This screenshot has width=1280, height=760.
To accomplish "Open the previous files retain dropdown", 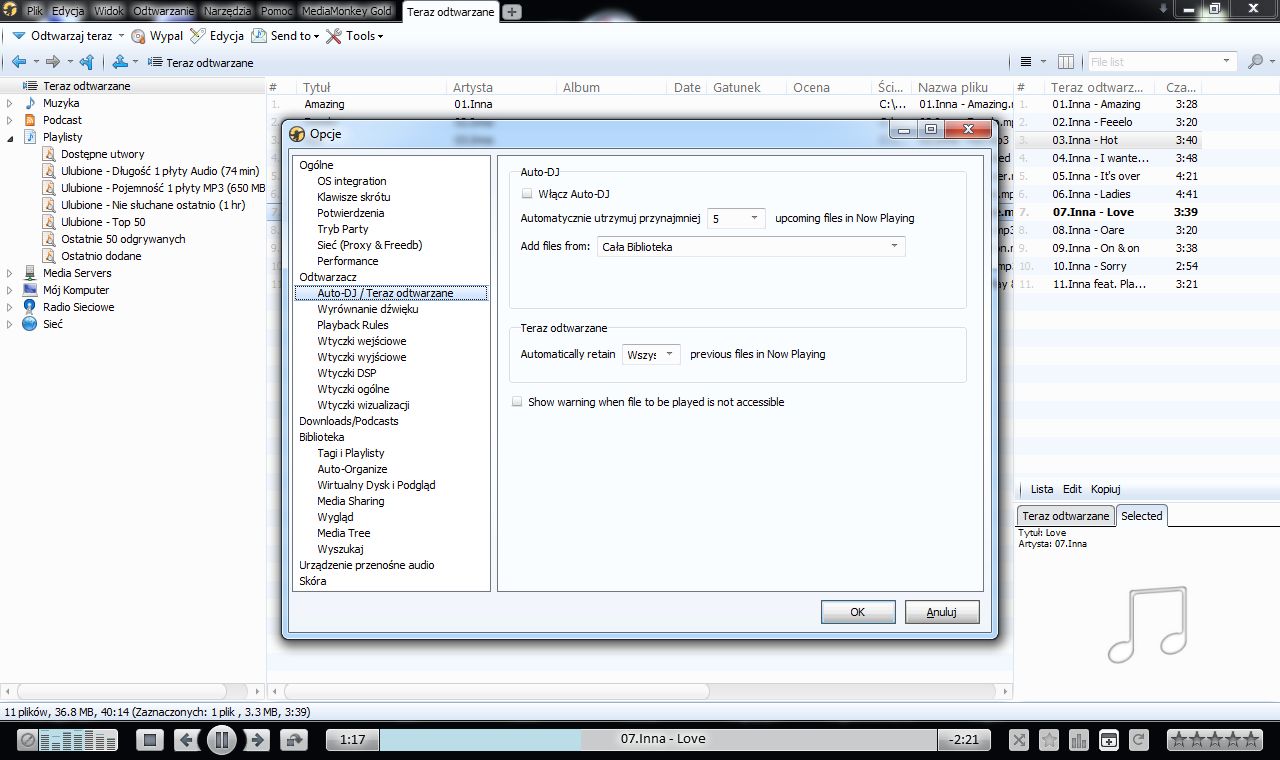I will [x=651, y=354].
